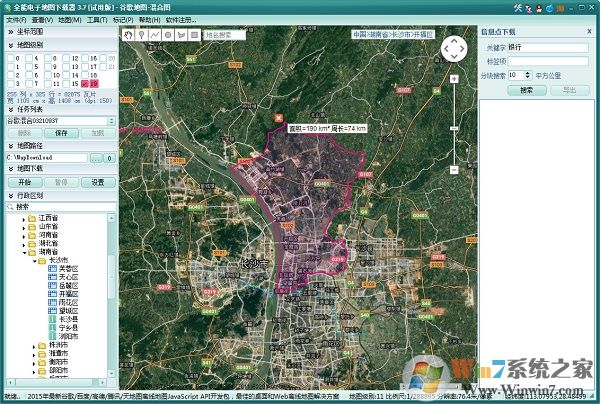This screenshot has height=404, width=600.
Task: Check map level 0 checkbox
Action: [12, 58]
